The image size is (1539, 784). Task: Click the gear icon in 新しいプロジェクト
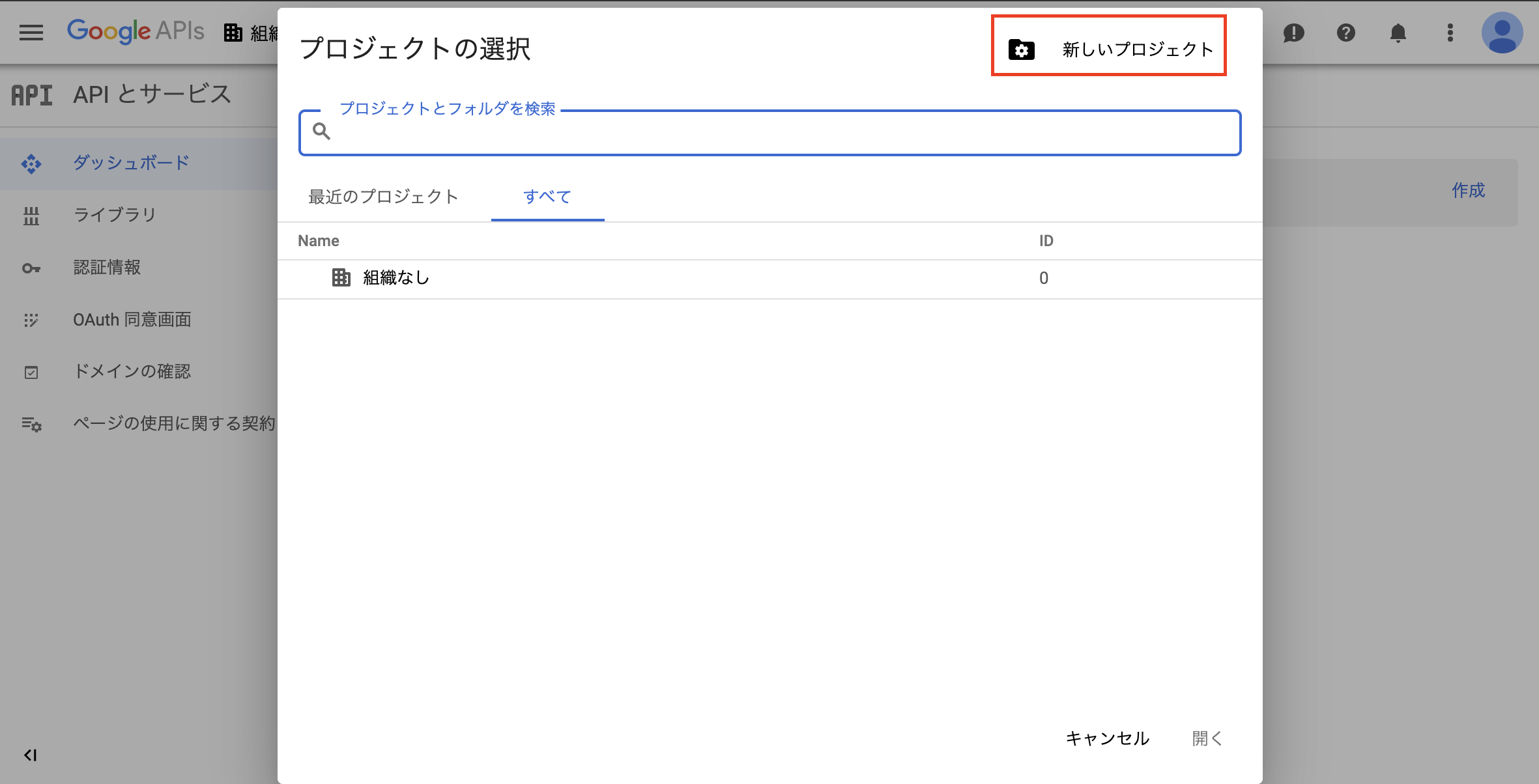point(1023,48)
